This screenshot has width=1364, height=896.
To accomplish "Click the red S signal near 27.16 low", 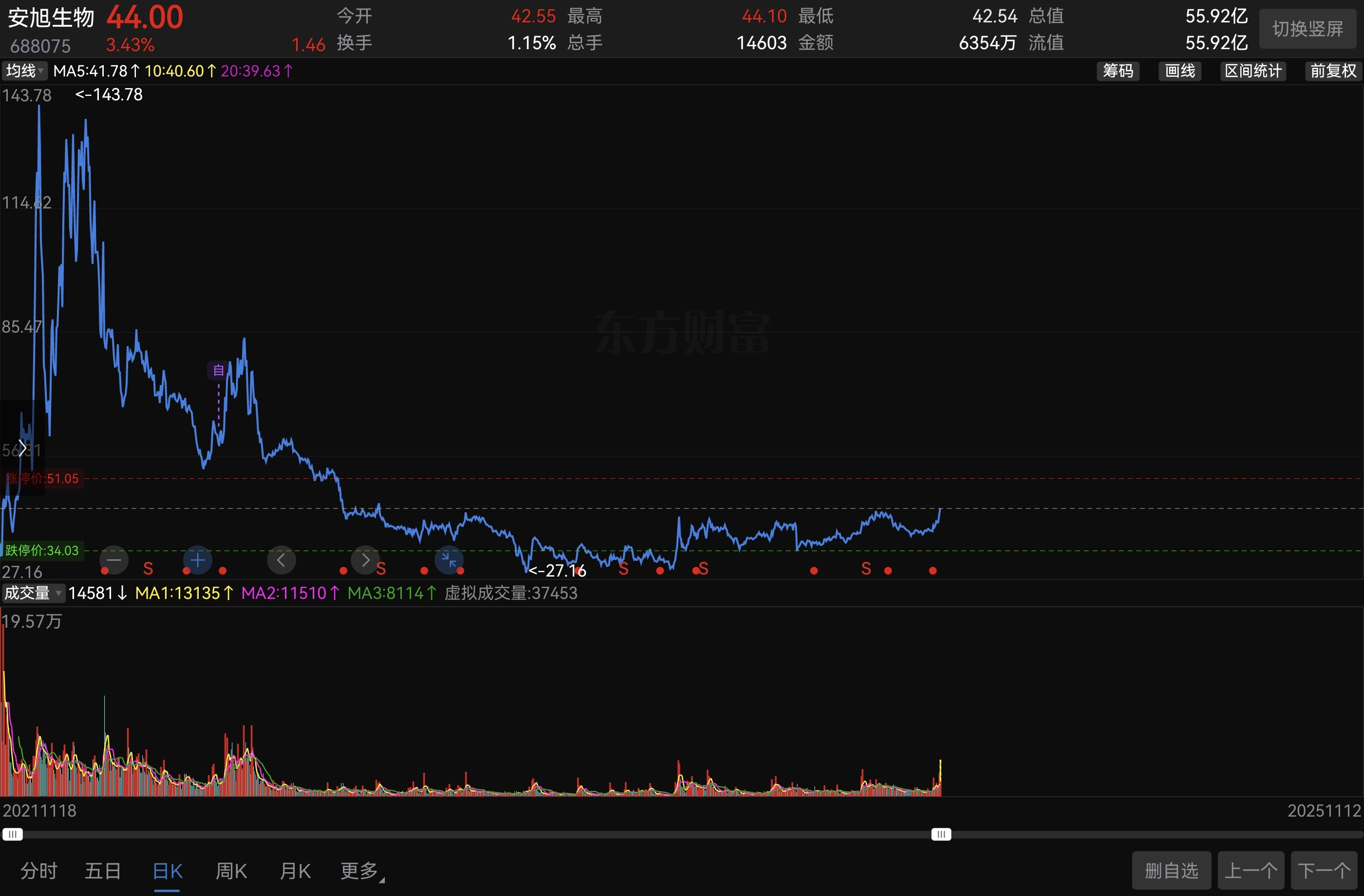I will [624, 569].
